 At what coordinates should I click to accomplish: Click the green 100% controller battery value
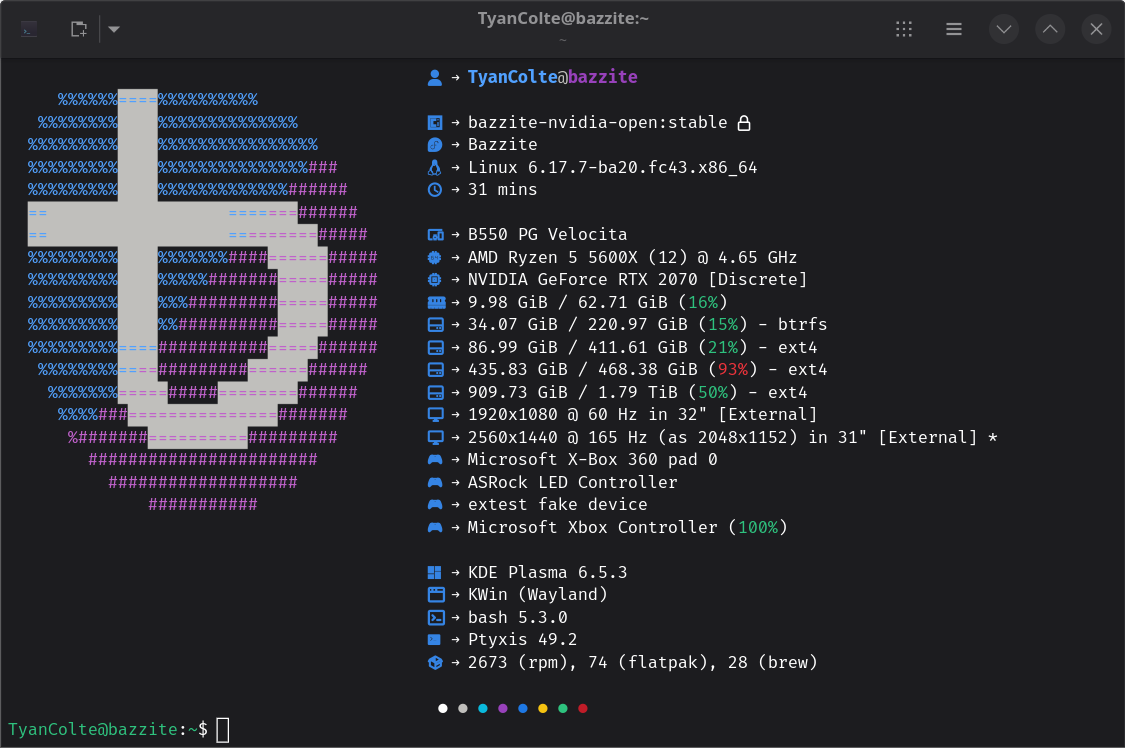tap(758, 528)
